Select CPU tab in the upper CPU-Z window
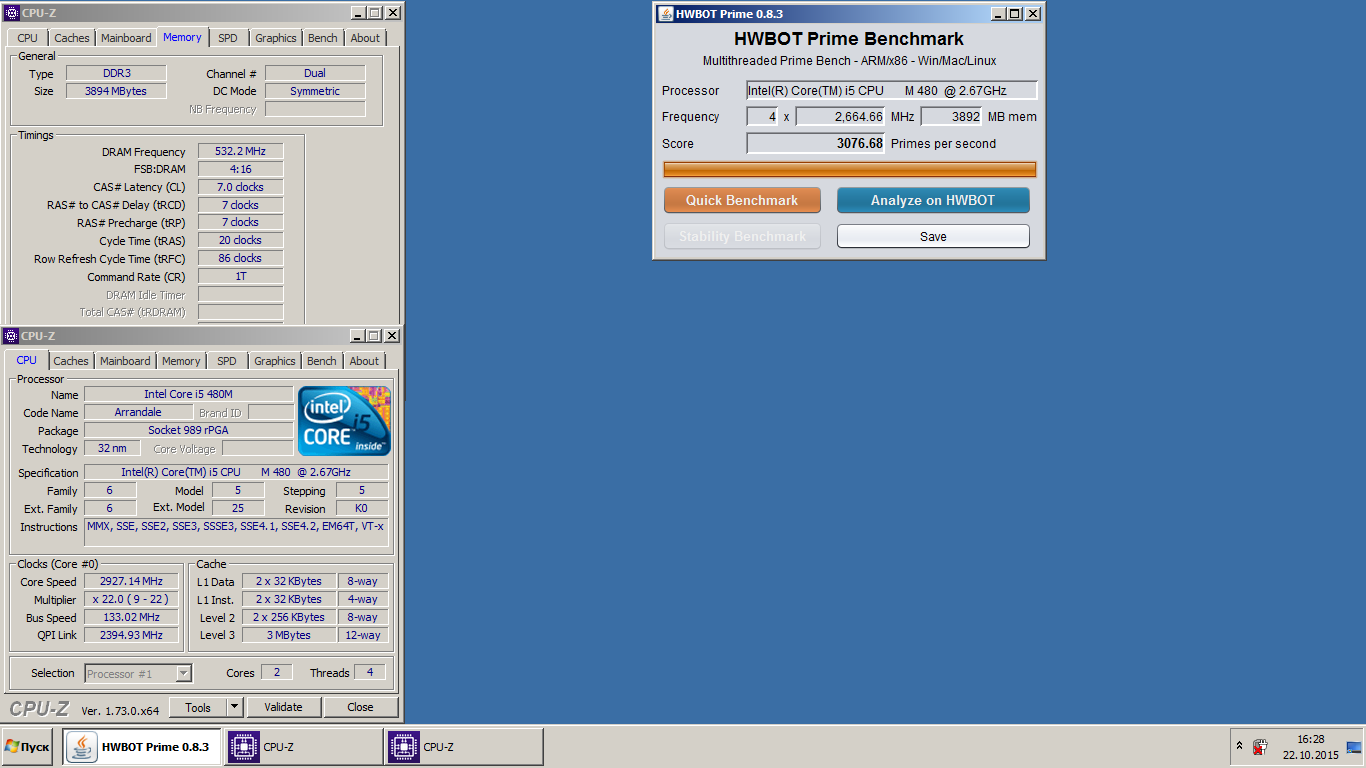The height and width of the screenshot is (768, 1366). pos(28,38)
